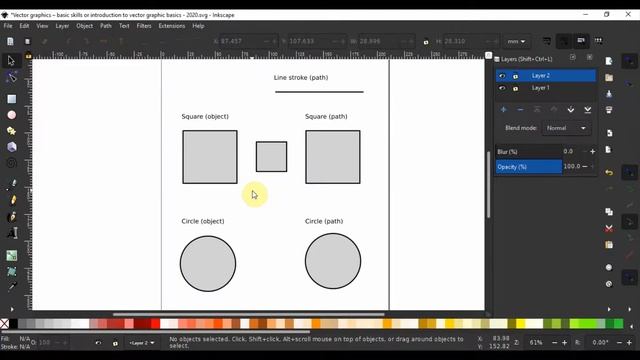Click the Export document icon below Import
Image resolution: width=640 pixels, height=360 pixels.
click(609, 149)
